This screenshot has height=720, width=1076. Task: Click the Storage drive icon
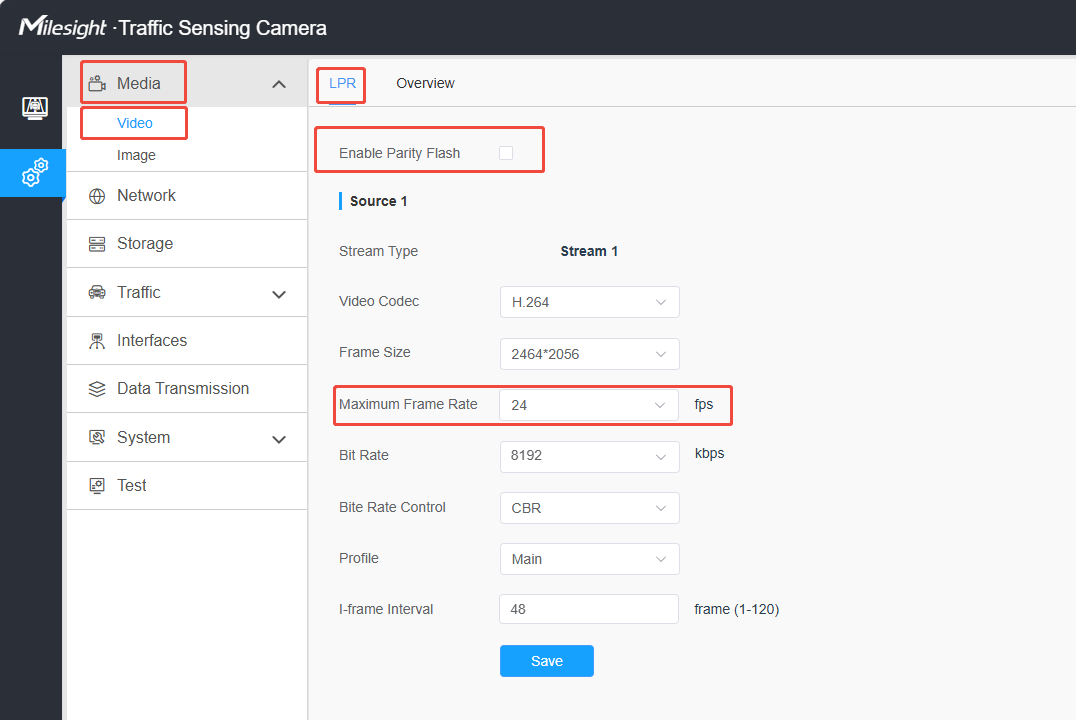pos(97,244)
